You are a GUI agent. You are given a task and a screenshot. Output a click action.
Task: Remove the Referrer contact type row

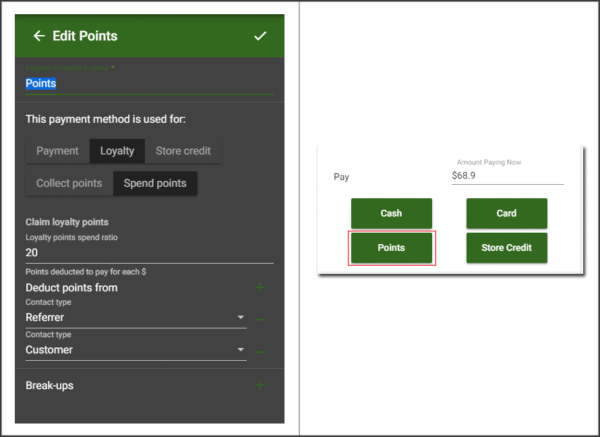click(x=260, y=320)
